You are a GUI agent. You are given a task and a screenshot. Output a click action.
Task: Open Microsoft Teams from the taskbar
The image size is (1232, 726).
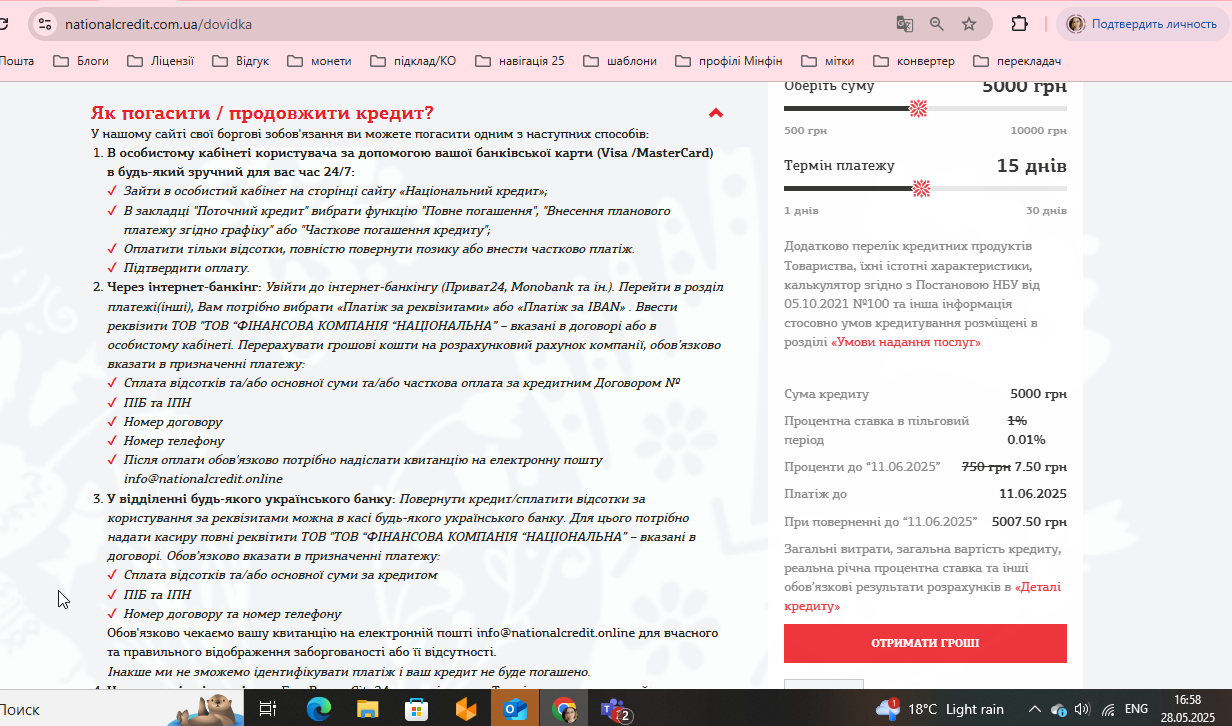coord(614,709)
